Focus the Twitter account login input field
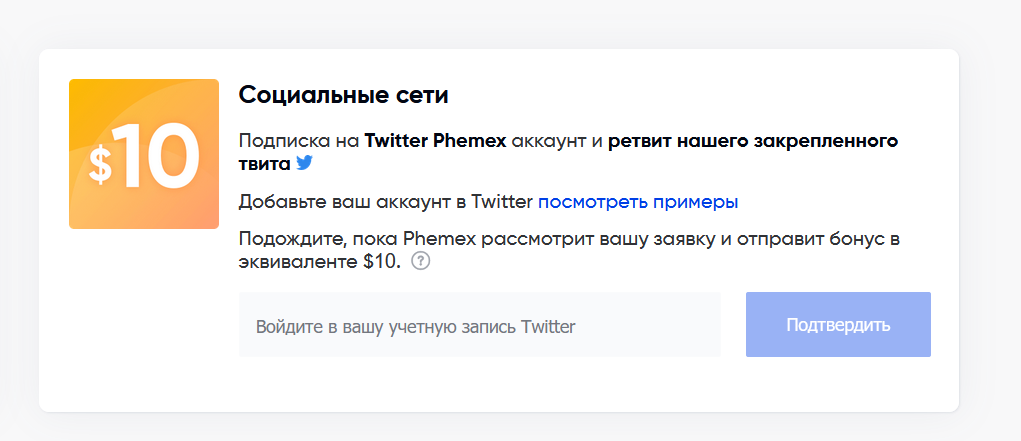This screenshot has height=441, width=1021. pos(479,325)
